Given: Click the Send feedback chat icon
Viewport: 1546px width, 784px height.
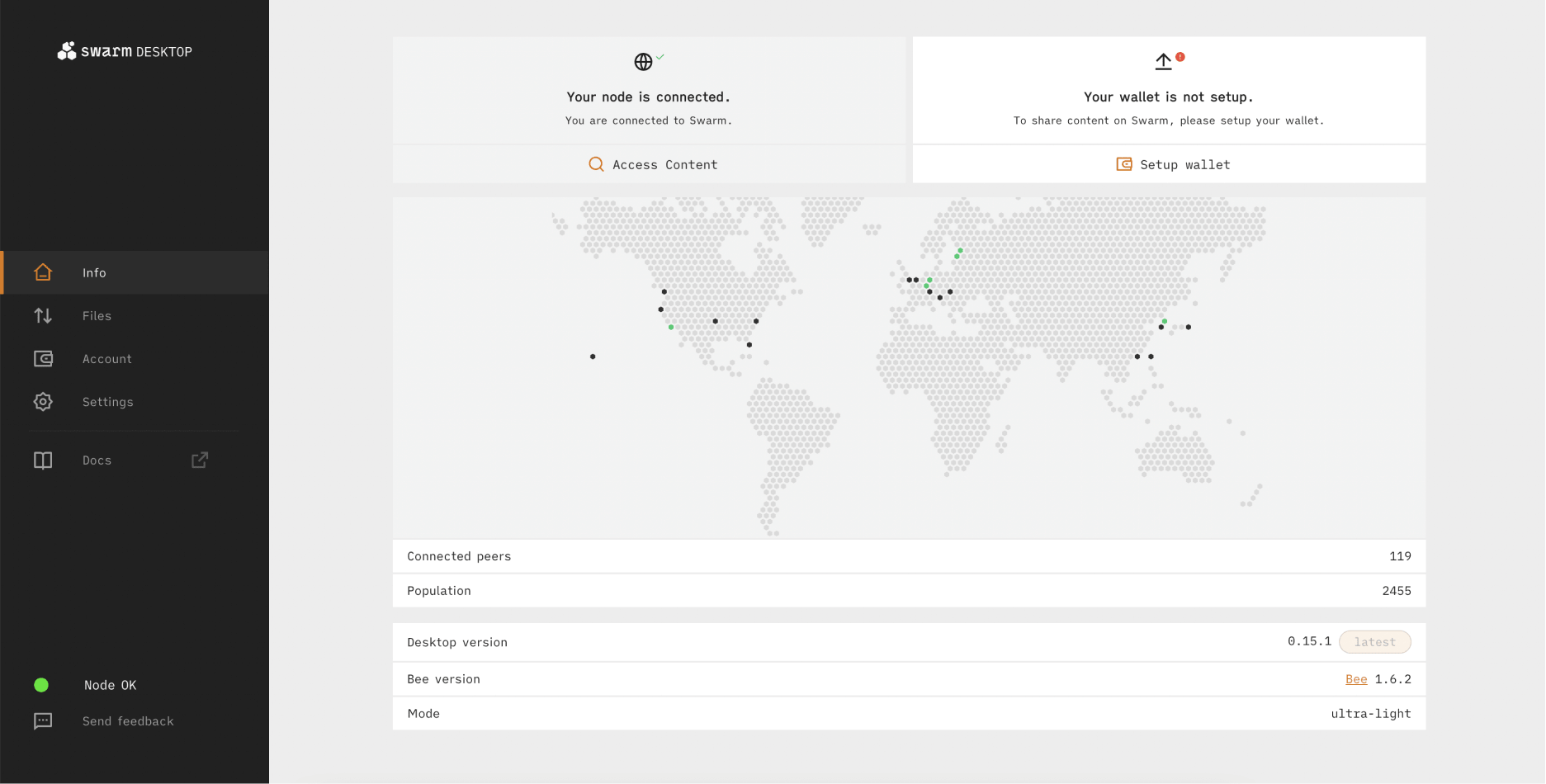Looking at the screenshot, I should click(43, 721).
